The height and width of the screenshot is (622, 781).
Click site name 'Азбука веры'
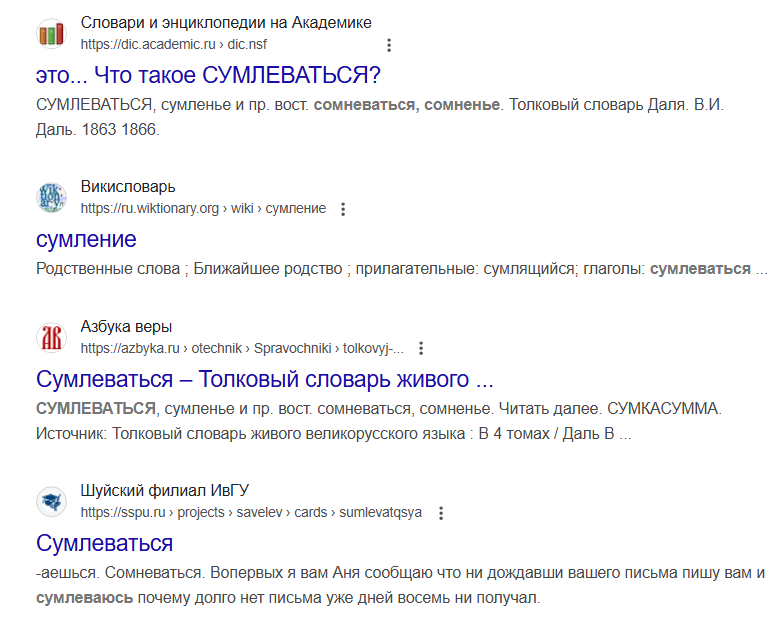tap(126, 327)
